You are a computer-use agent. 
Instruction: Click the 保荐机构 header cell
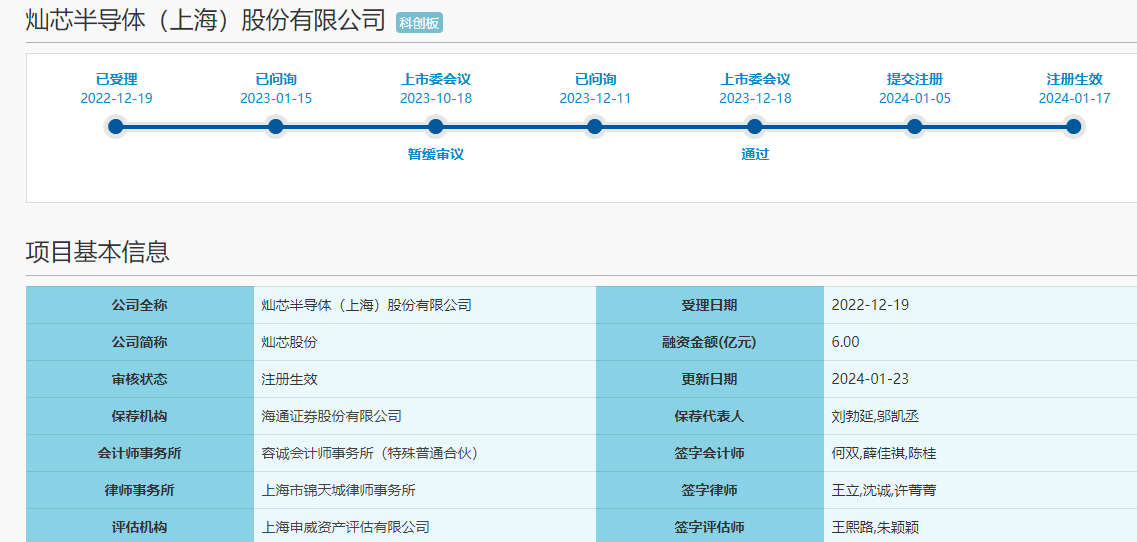pos(140,416)
